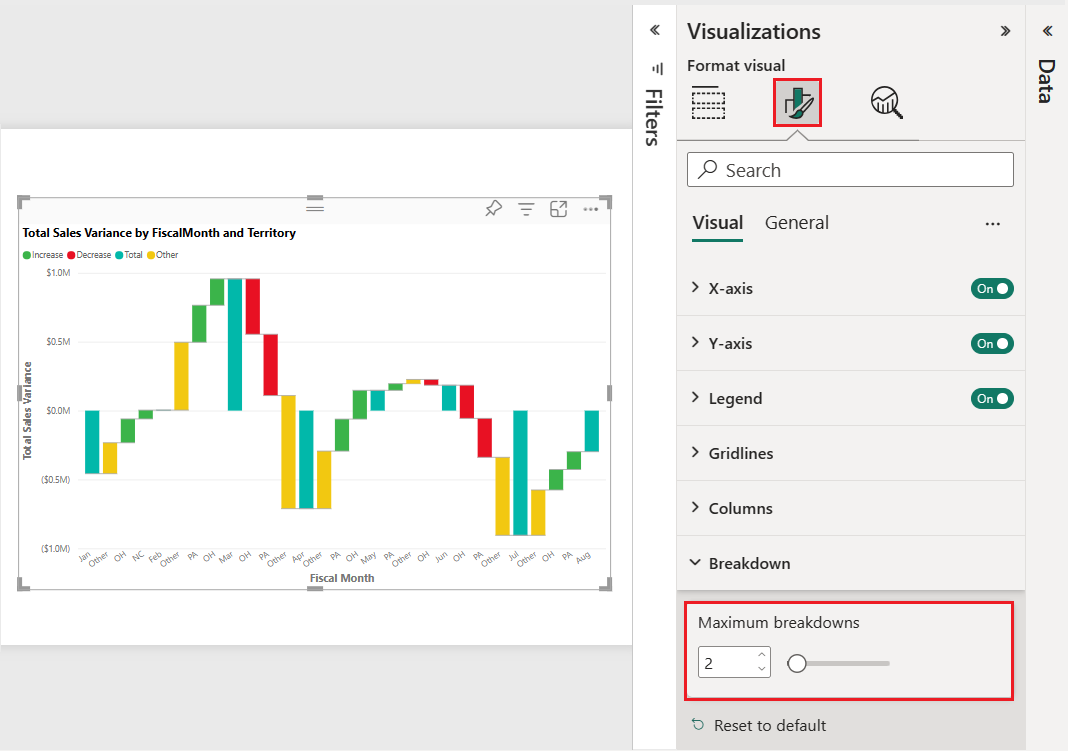Viewport: 1068px width, 751px height.
Task: Select the tall teal Mar total column
Action: click(x=234, y=345)
